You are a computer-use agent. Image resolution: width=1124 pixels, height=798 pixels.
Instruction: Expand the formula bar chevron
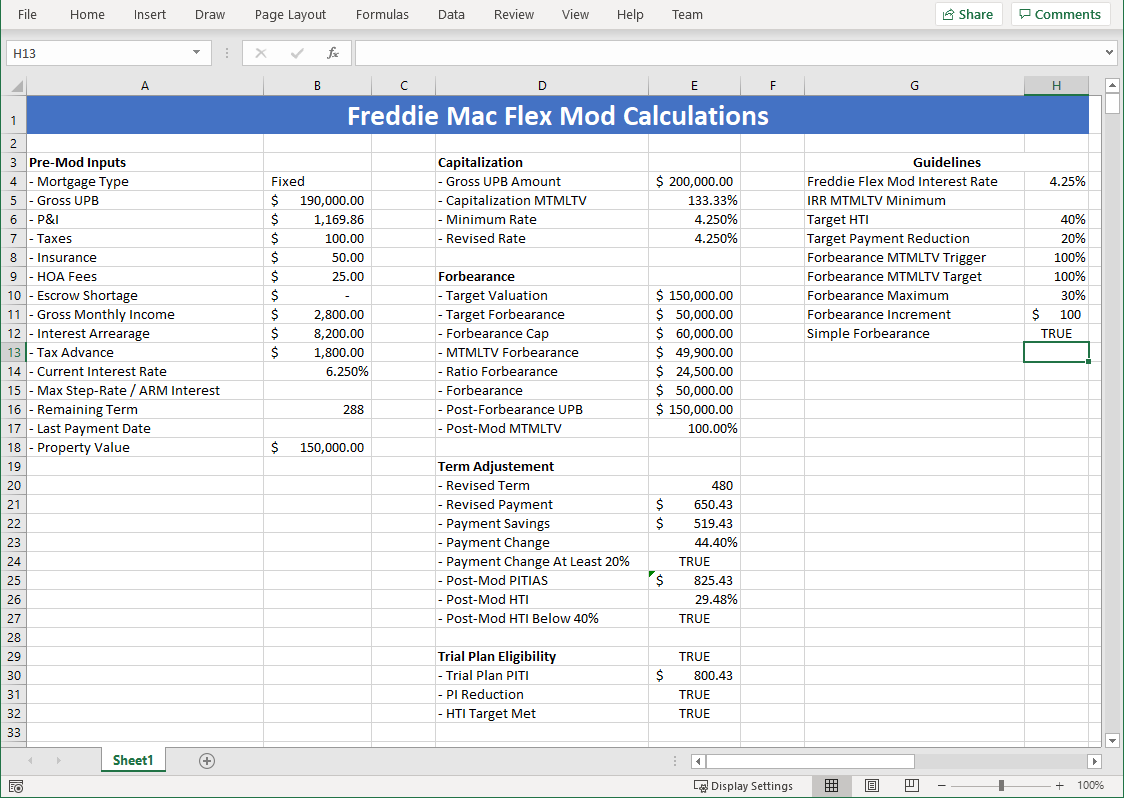(1110, 52)
